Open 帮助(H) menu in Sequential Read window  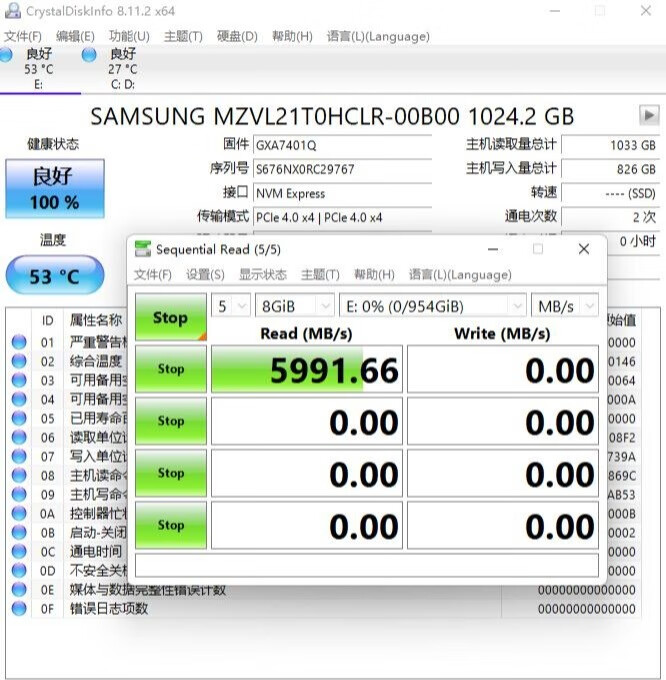(x=374, y=275)
